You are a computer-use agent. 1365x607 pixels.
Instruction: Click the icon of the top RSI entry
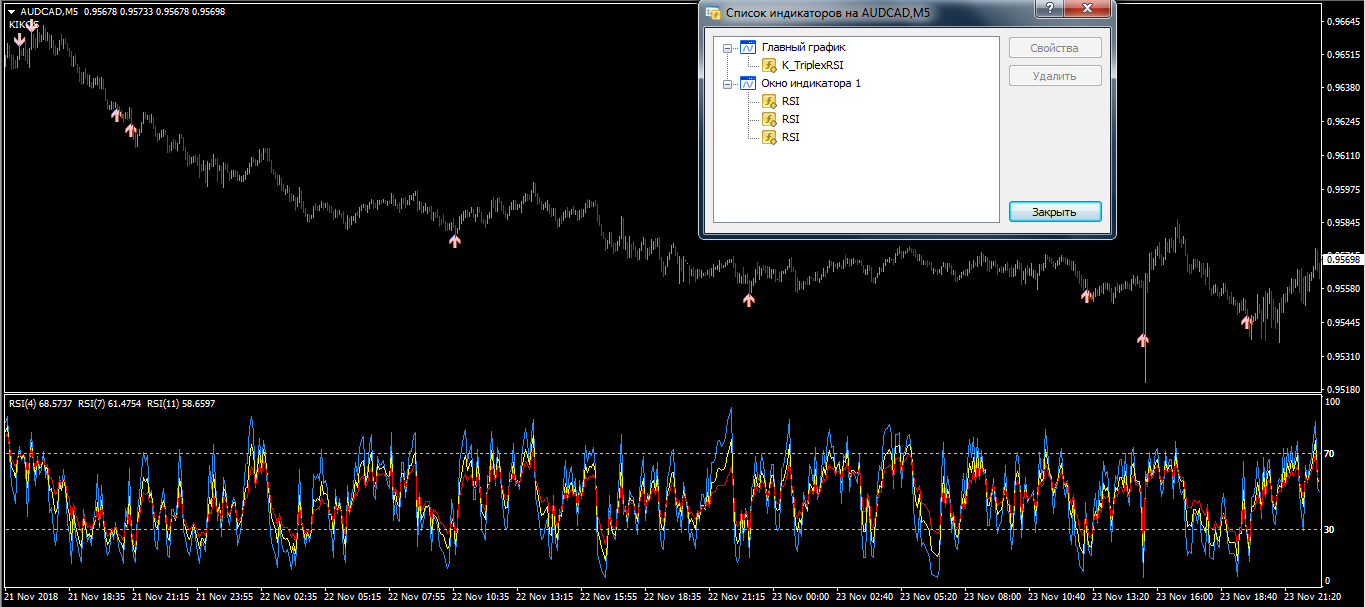769,101
